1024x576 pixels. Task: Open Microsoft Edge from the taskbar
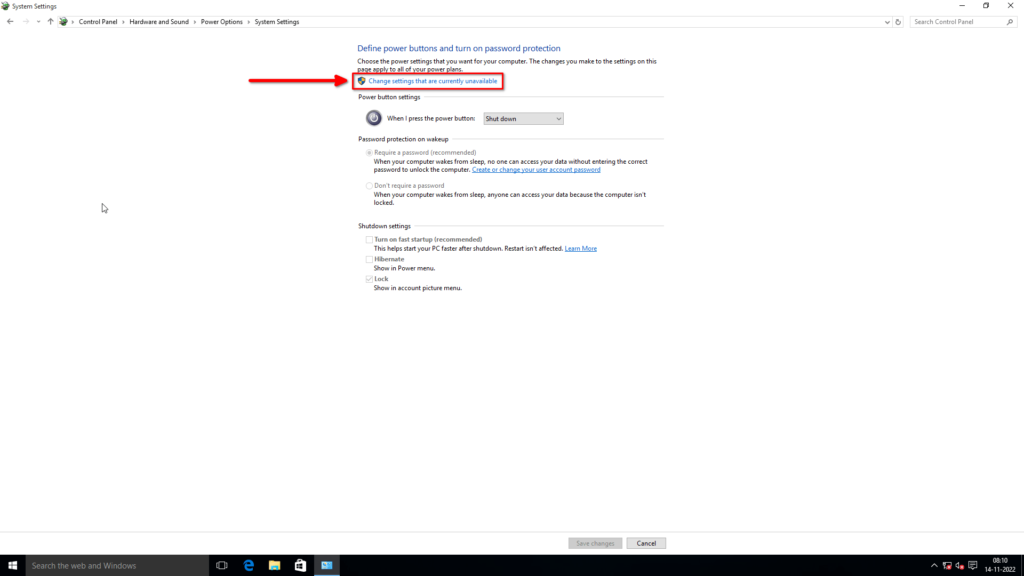247,565
